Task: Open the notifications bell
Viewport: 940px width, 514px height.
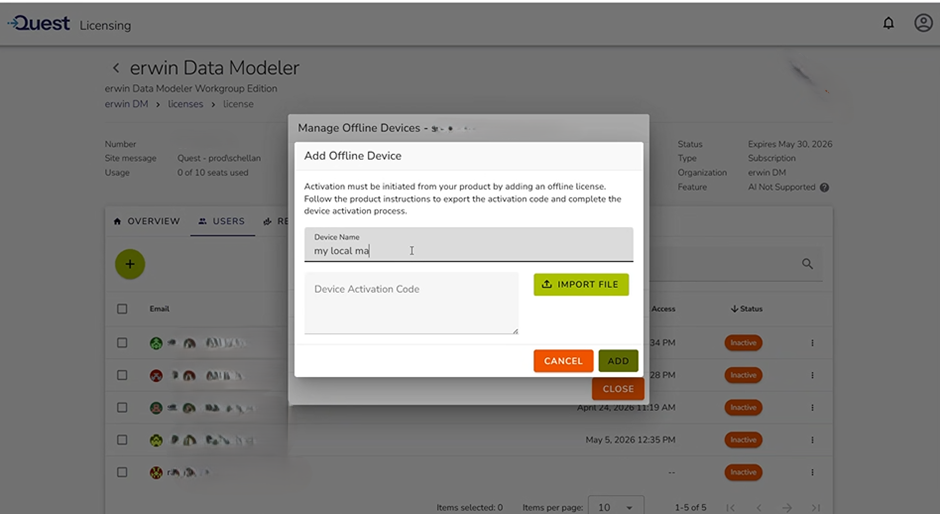Action: [x=888, y=23]
